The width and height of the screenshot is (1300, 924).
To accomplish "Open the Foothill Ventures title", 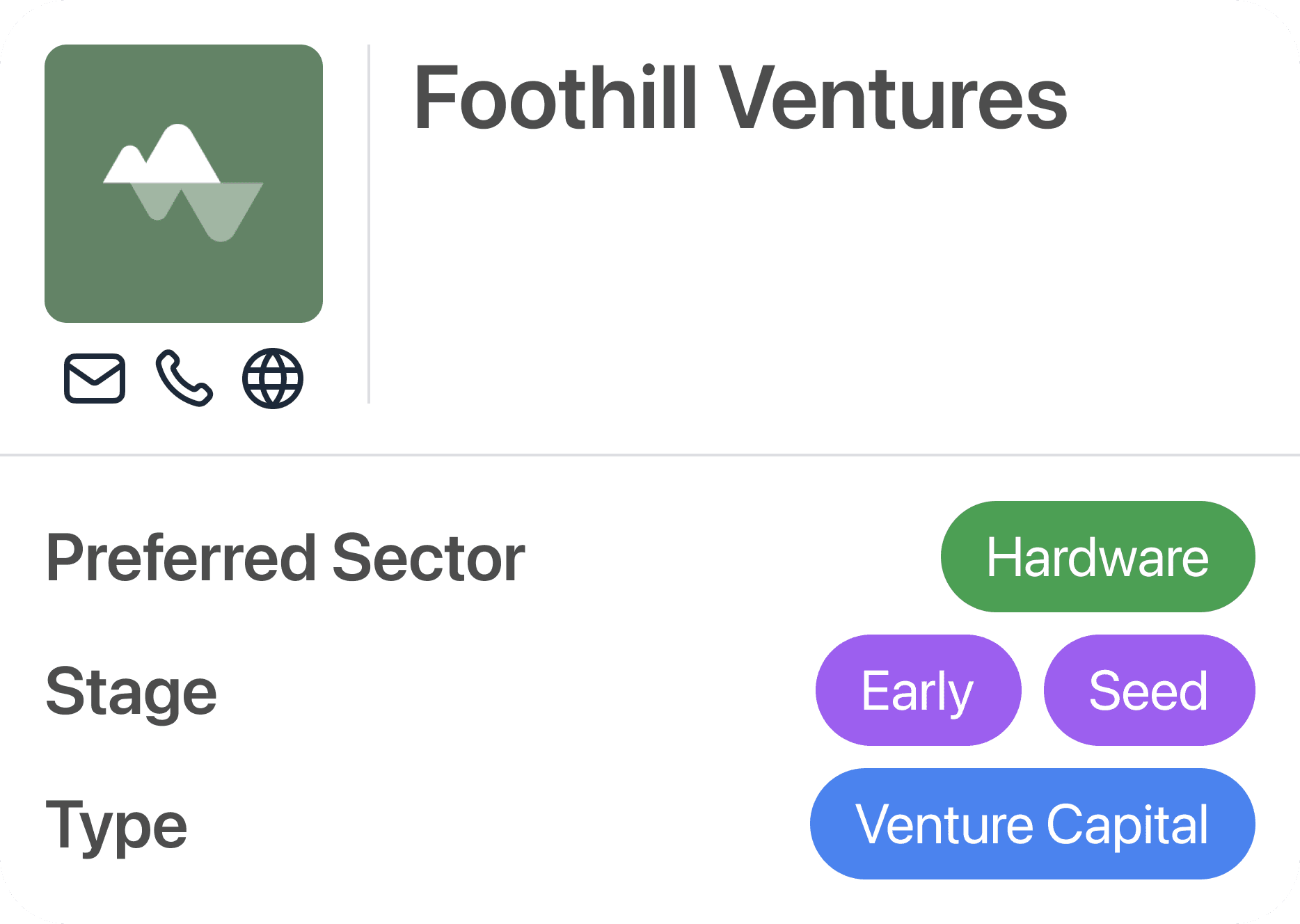I will pos(740,97).
